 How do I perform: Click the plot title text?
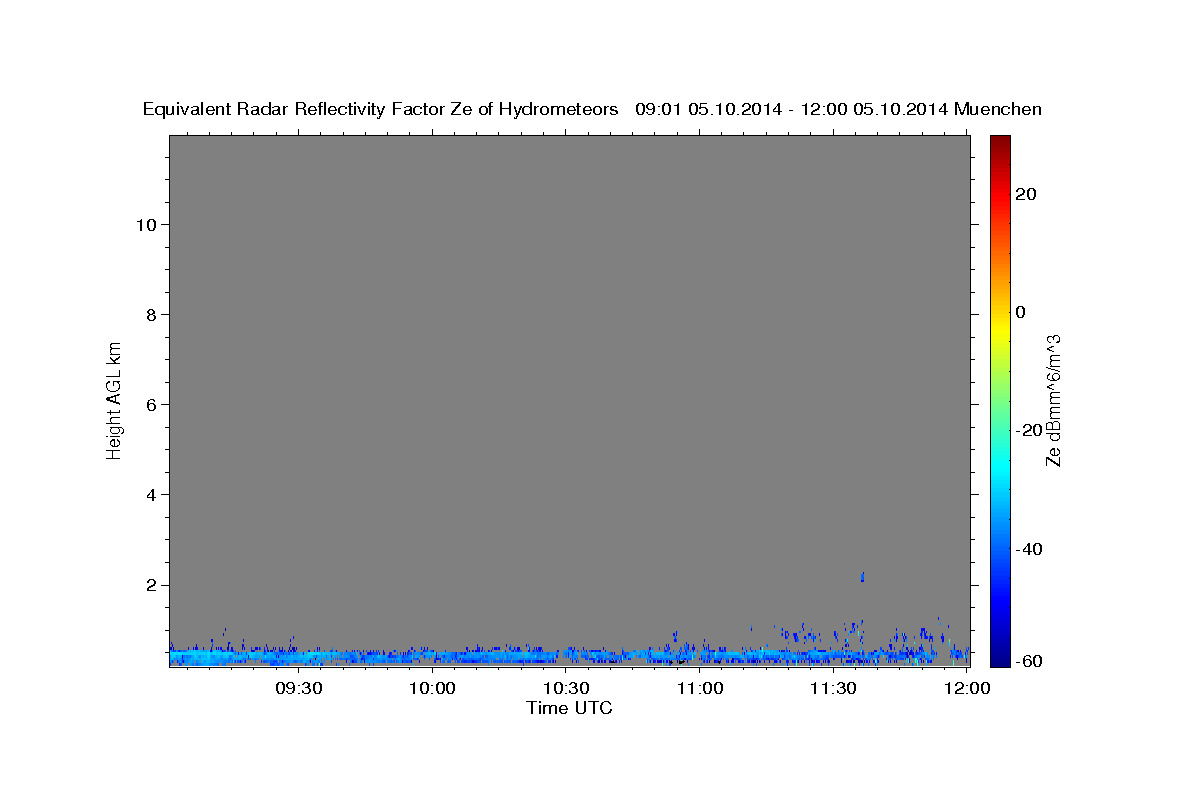pos(592,109)
